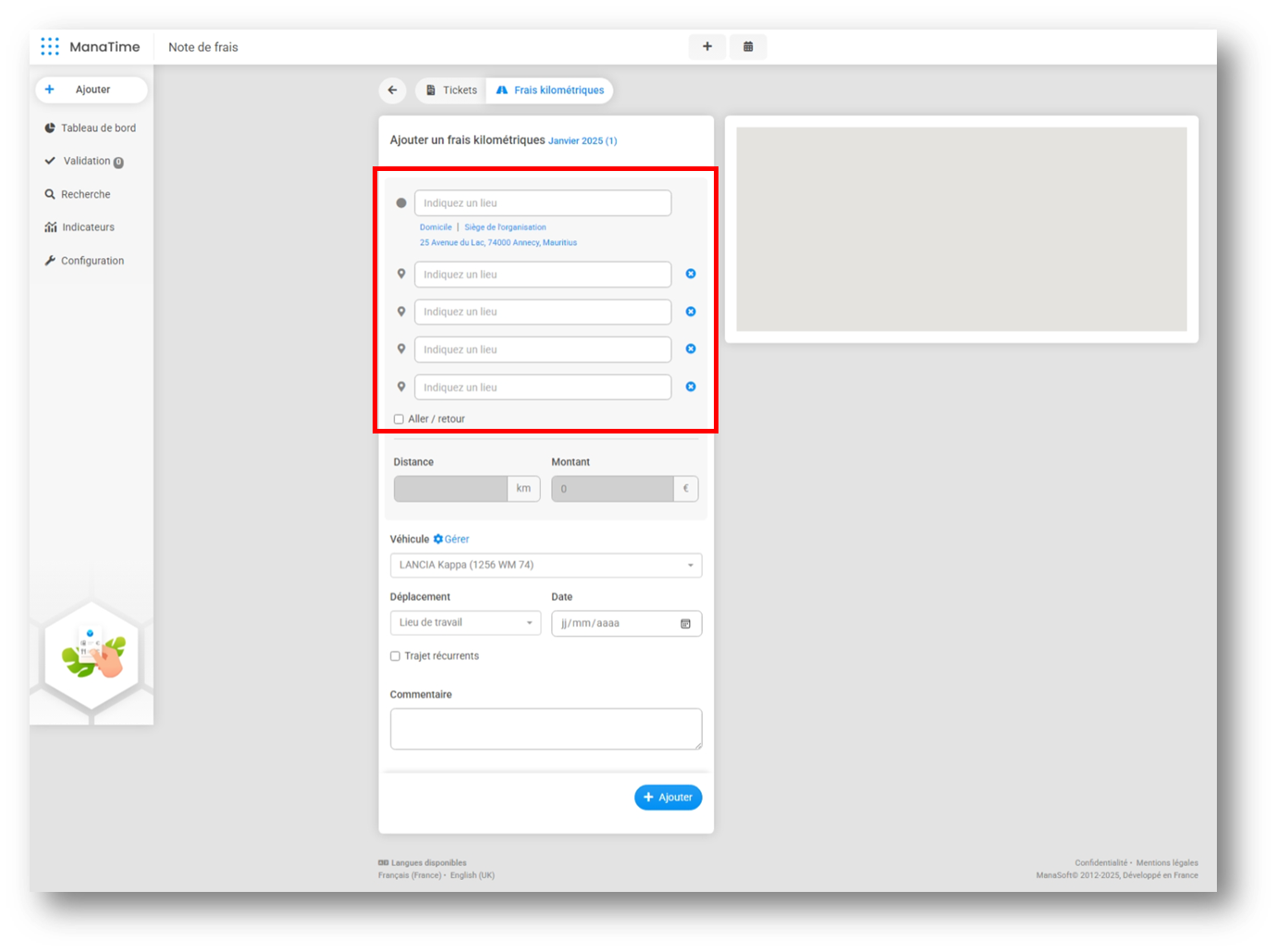Click the plus icon in top bar
Image resolution: width=1277 pixels, height=952 pixels.
tap(707, 46)
